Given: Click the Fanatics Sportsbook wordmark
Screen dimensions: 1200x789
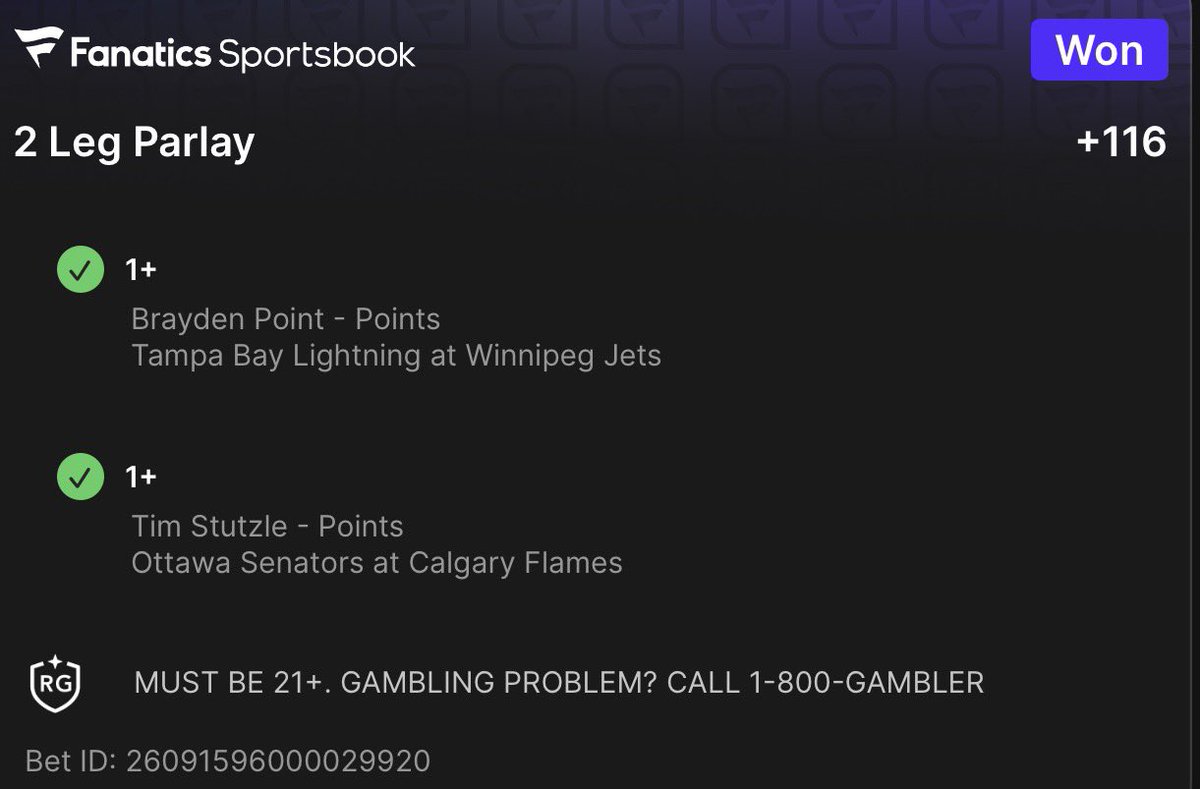Looking at the screenshot, I should pos(242,52).
